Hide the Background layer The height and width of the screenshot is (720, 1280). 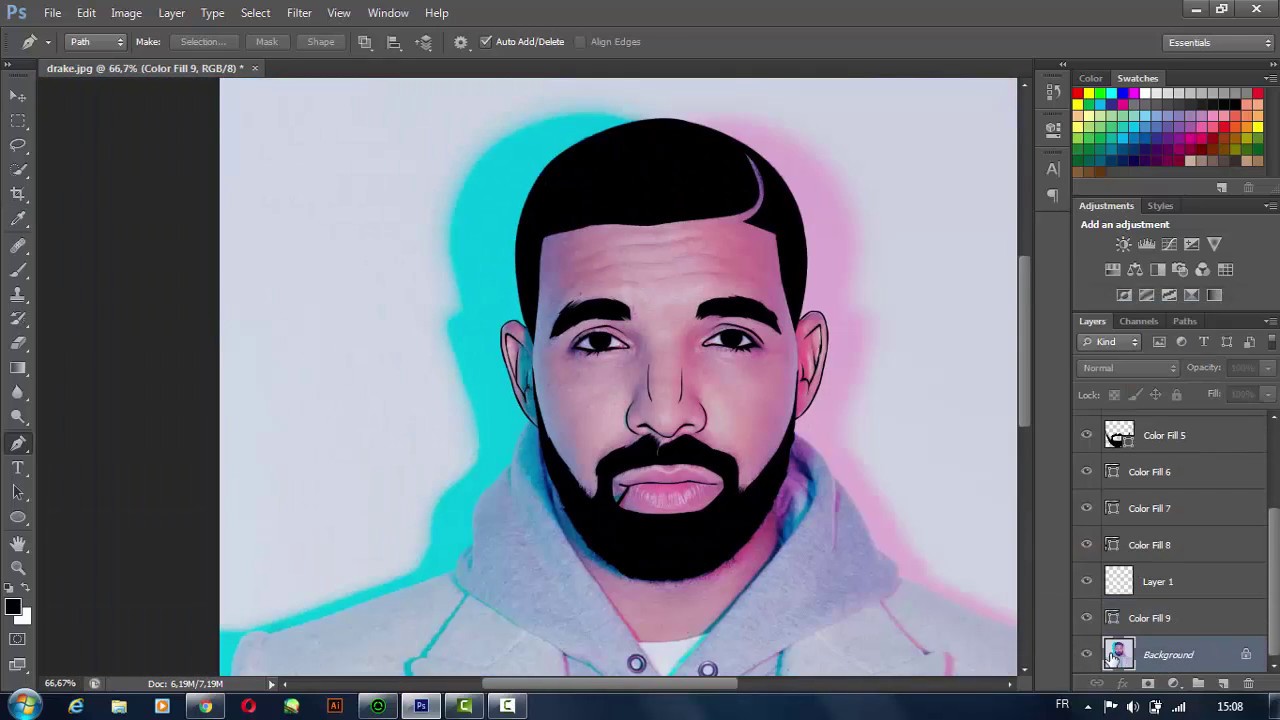click(x=1086, y=654)
